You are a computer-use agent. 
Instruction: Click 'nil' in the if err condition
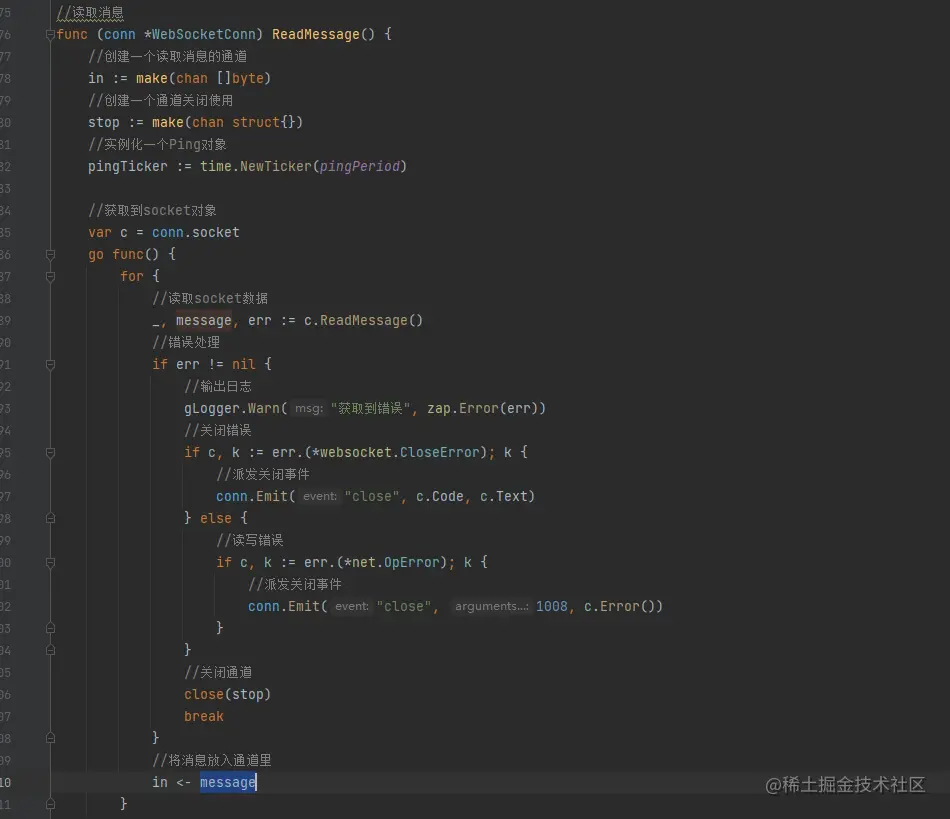244,365
